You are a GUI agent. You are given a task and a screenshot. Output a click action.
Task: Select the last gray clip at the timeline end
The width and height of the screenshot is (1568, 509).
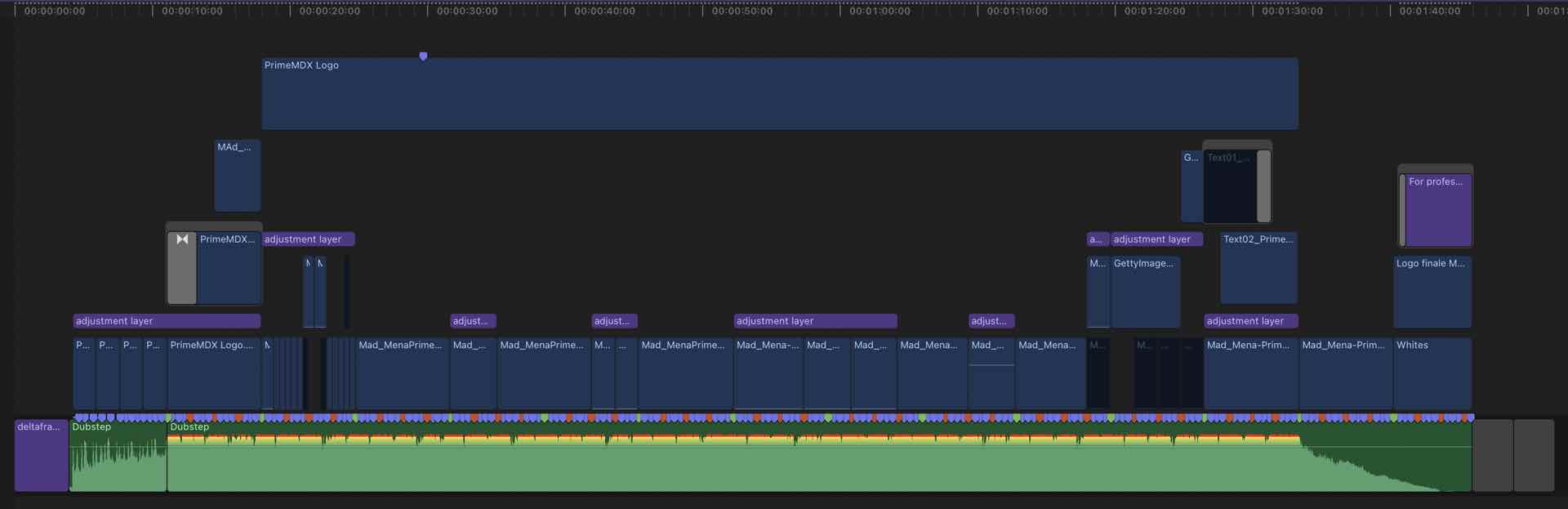(1534, 455)
